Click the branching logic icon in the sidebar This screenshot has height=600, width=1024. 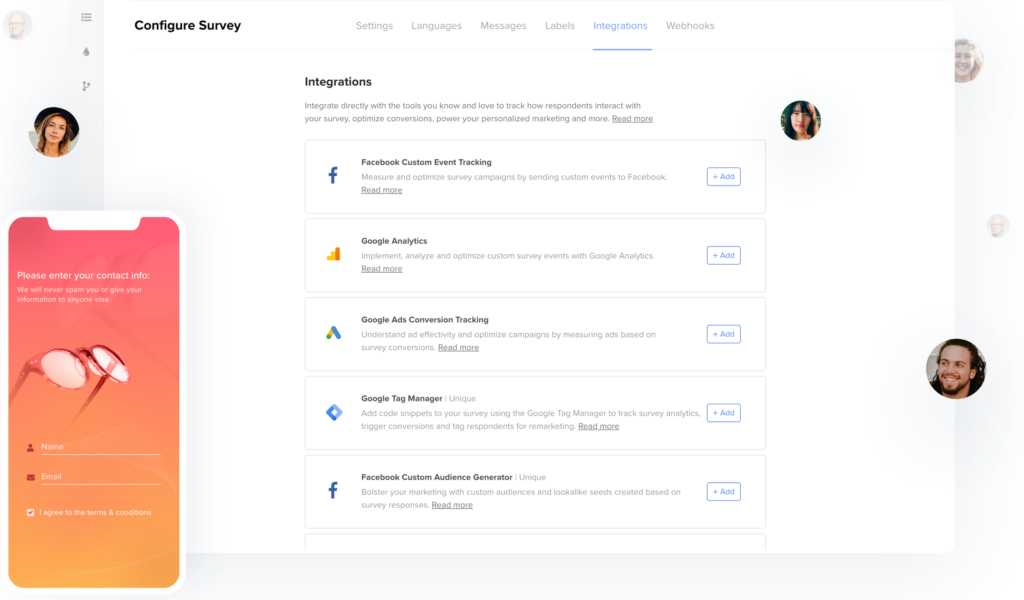(86, 86)
